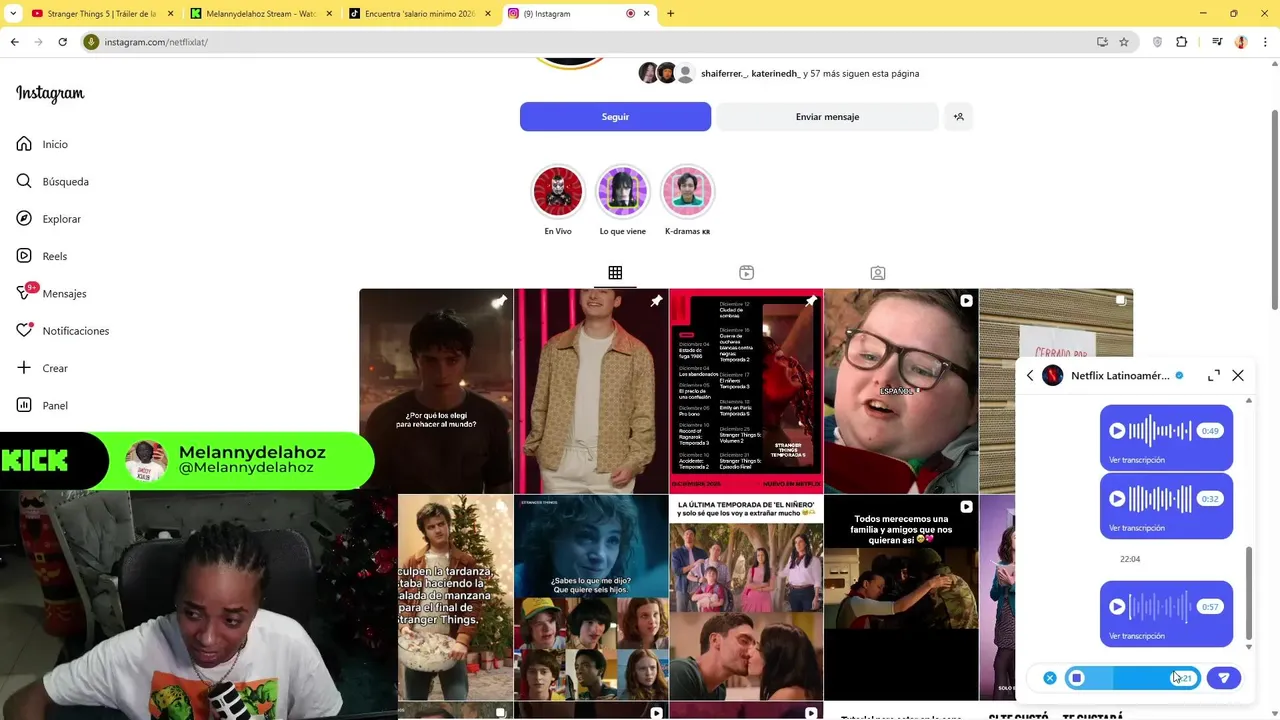Open pinned post of man in tan jacket
This screenshot has width=1280, height=720.
coord(591,391)
